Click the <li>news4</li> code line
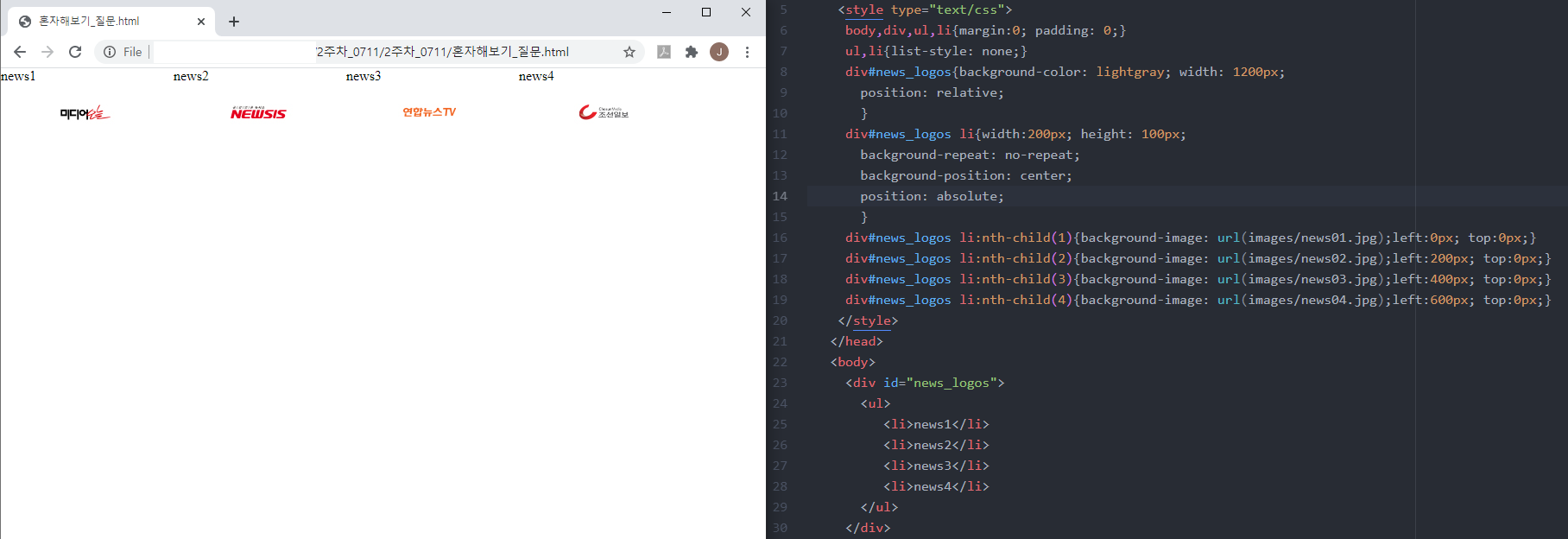The image size is (1568, 539). click(x=936, y=486)
